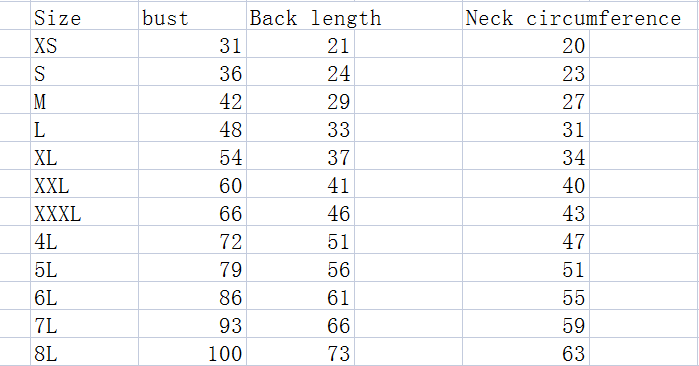Select the bust value 100 cell
This screenshot has height=366, width=699.
pyautogui.click(x=192, y=352)
